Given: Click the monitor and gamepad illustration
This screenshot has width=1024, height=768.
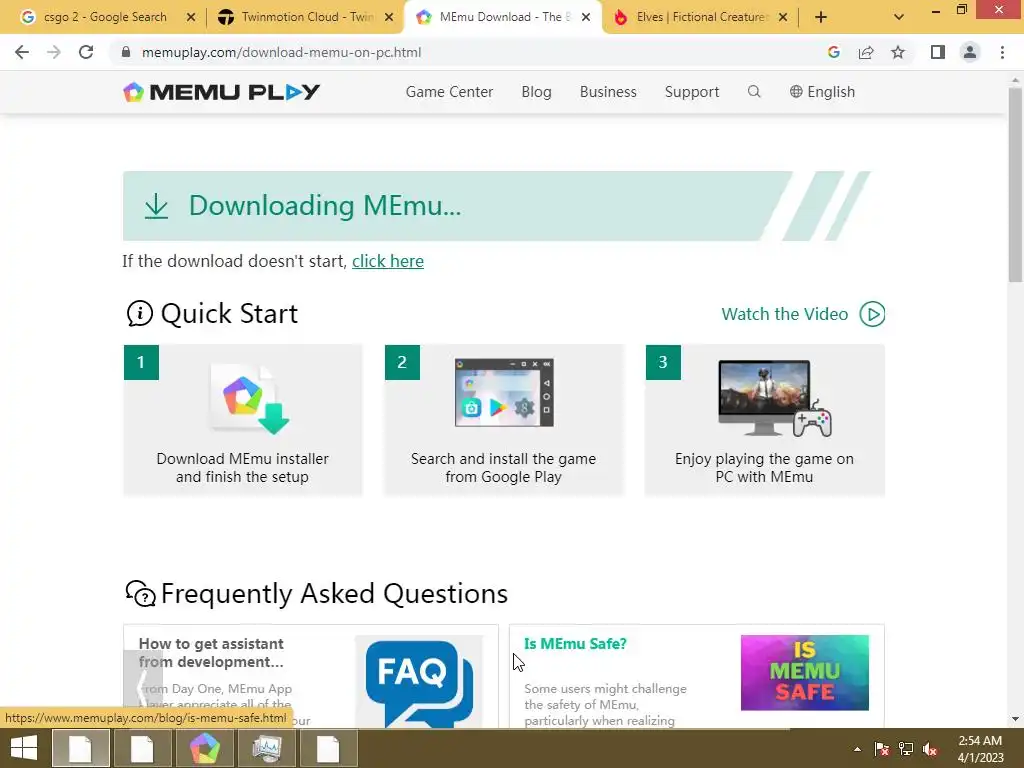Looking at the screenshot, I should coord(775,398).
